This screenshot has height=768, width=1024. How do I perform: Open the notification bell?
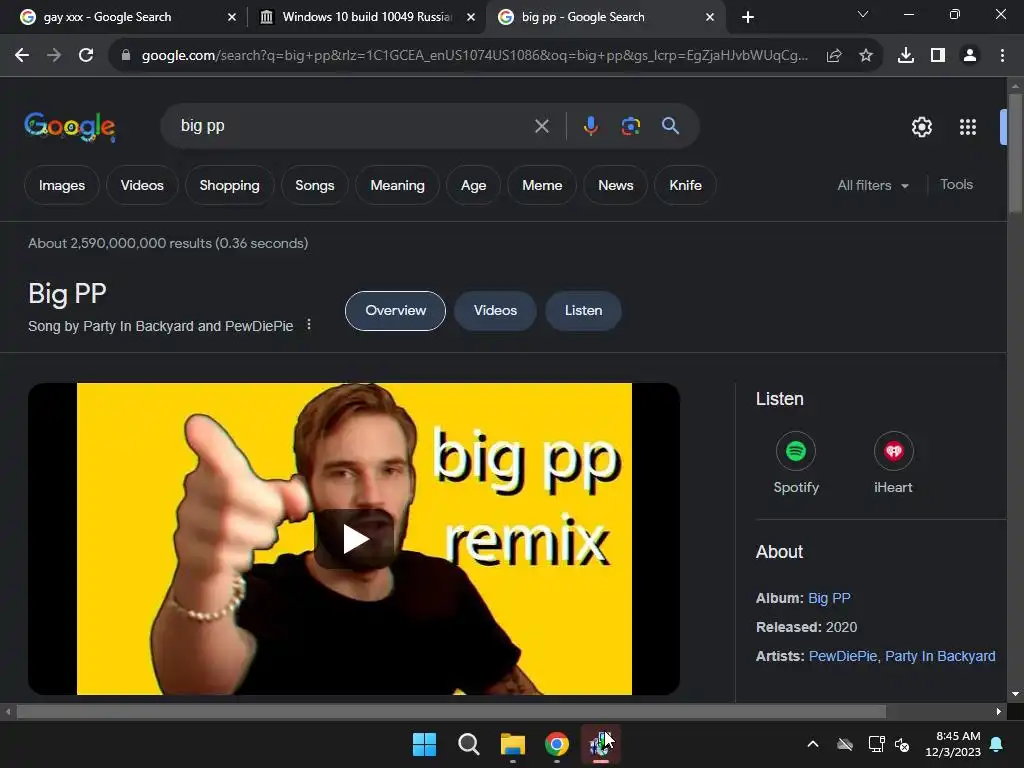[x=997, y=744]
